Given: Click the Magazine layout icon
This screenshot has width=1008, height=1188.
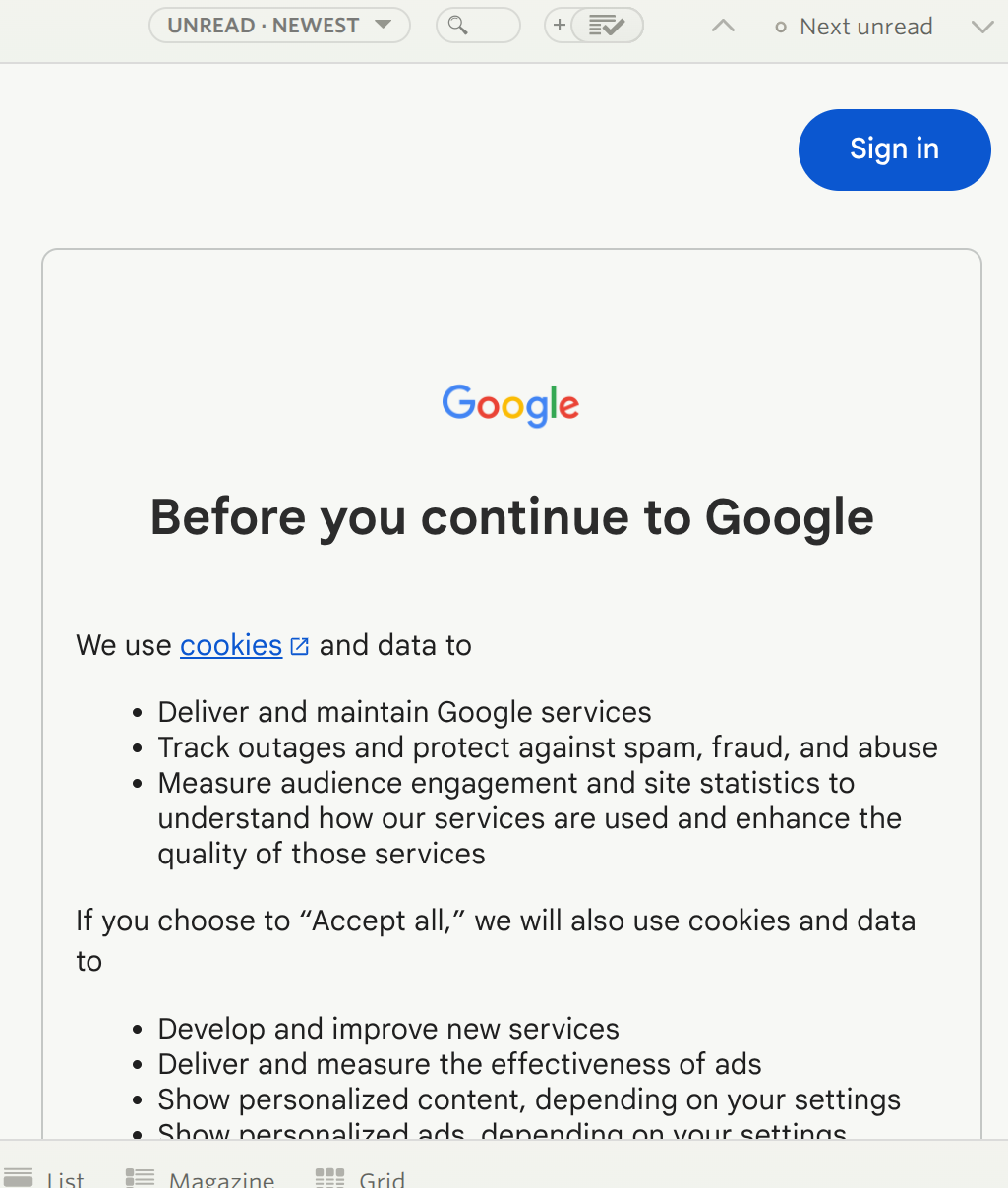Looking at the screenshot, I should 140,1177.
